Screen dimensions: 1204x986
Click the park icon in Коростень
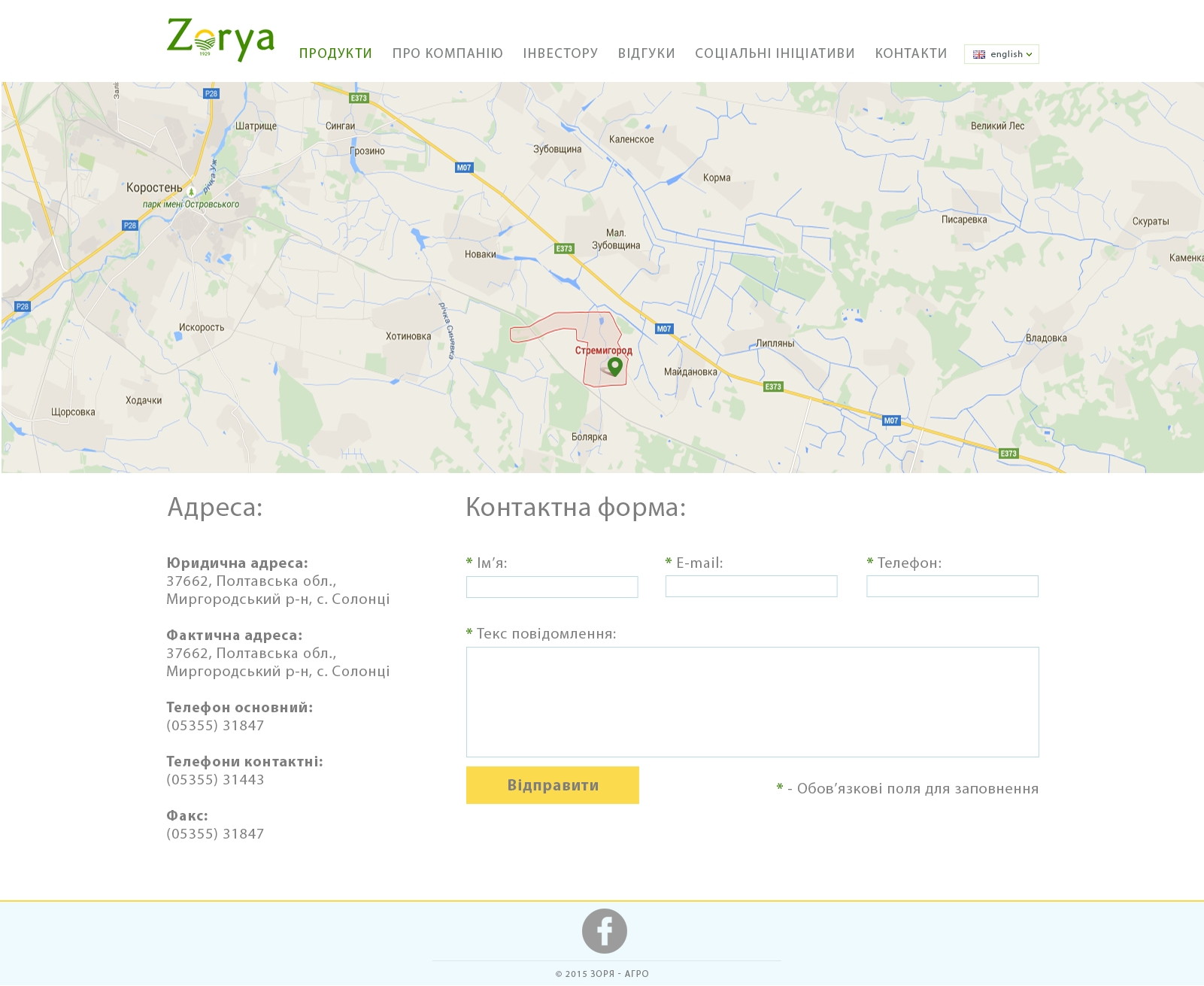[x=191, y=192]
